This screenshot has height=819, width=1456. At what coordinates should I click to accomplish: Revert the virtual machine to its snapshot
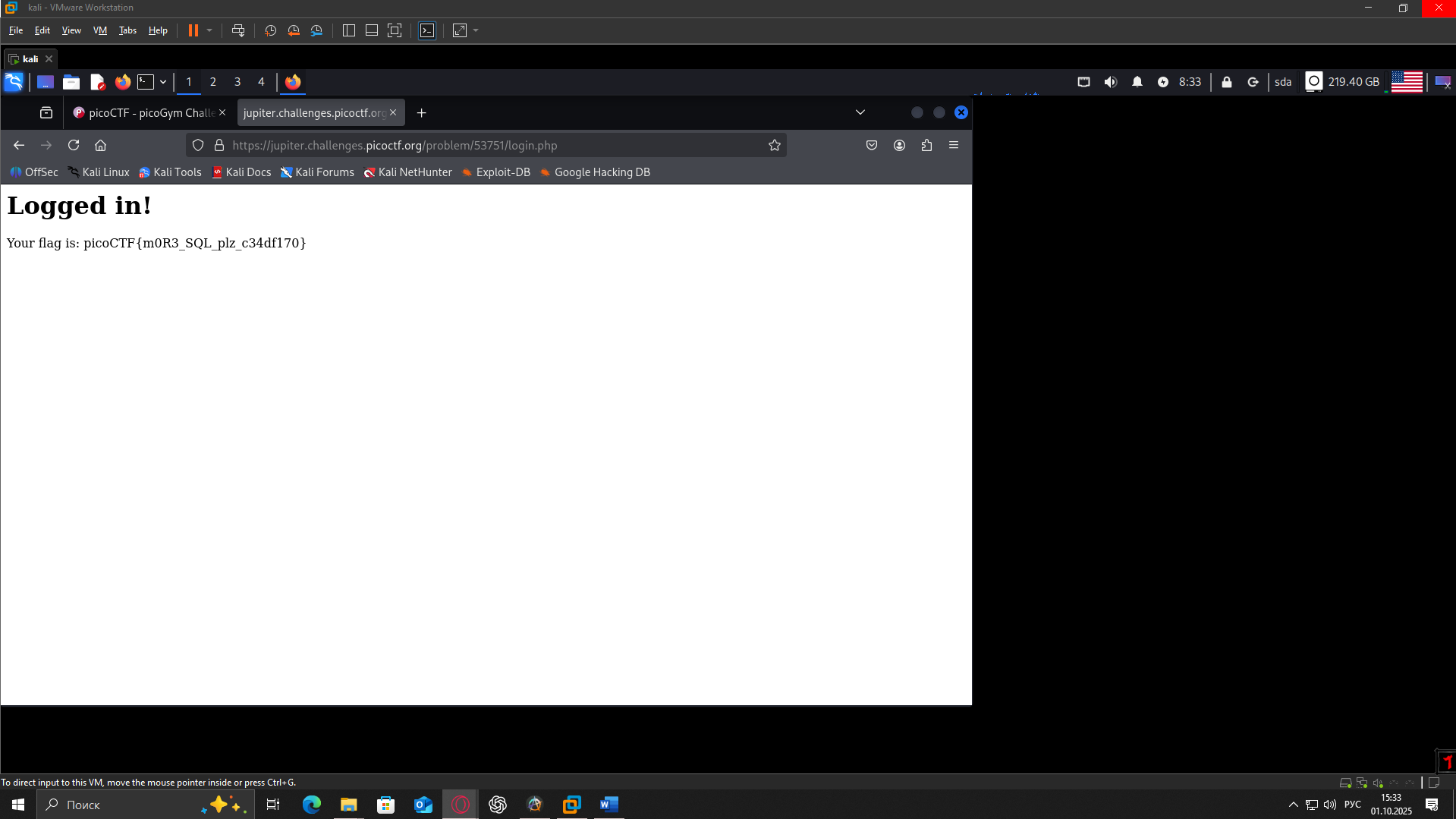pos(293,30)
